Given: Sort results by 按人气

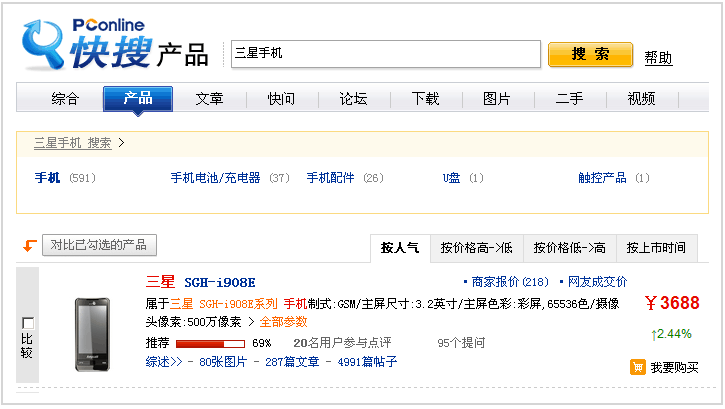Looking at the screenshot, I should (400, 248).
